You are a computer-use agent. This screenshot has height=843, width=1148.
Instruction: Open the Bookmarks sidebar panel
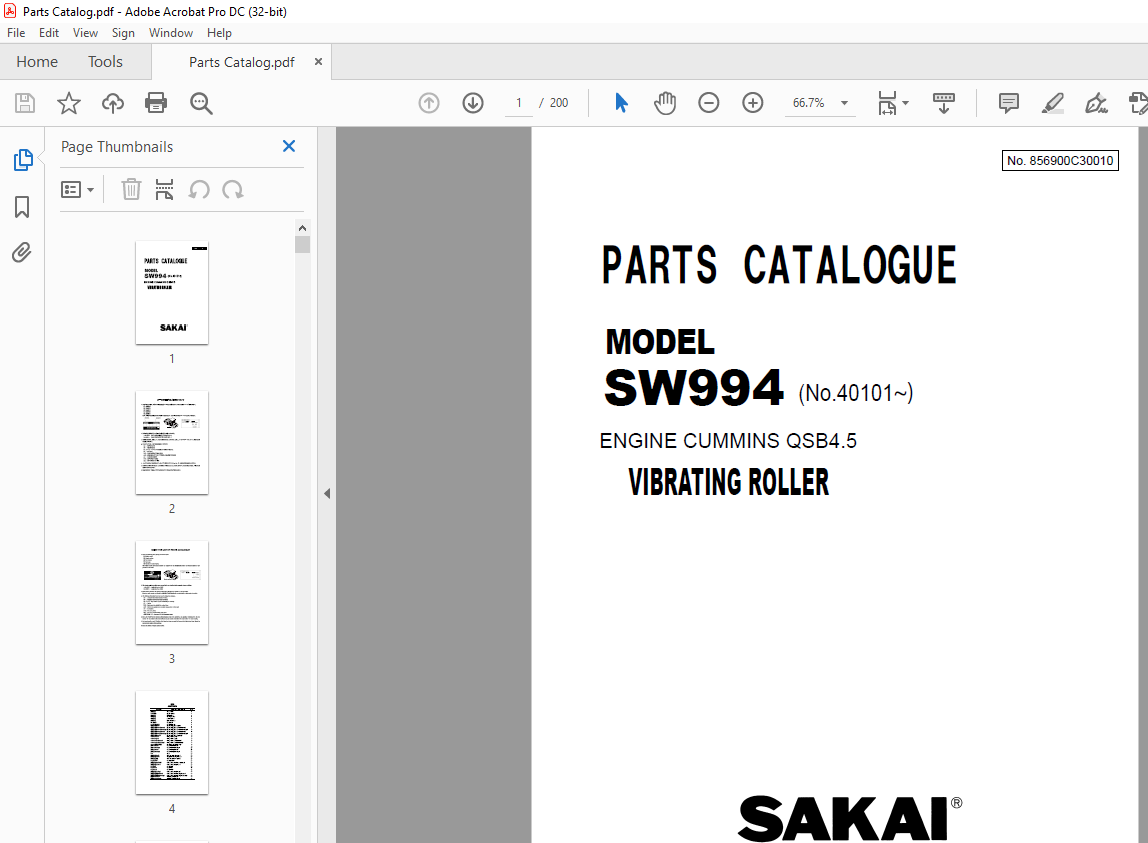(x=22, y=207)
